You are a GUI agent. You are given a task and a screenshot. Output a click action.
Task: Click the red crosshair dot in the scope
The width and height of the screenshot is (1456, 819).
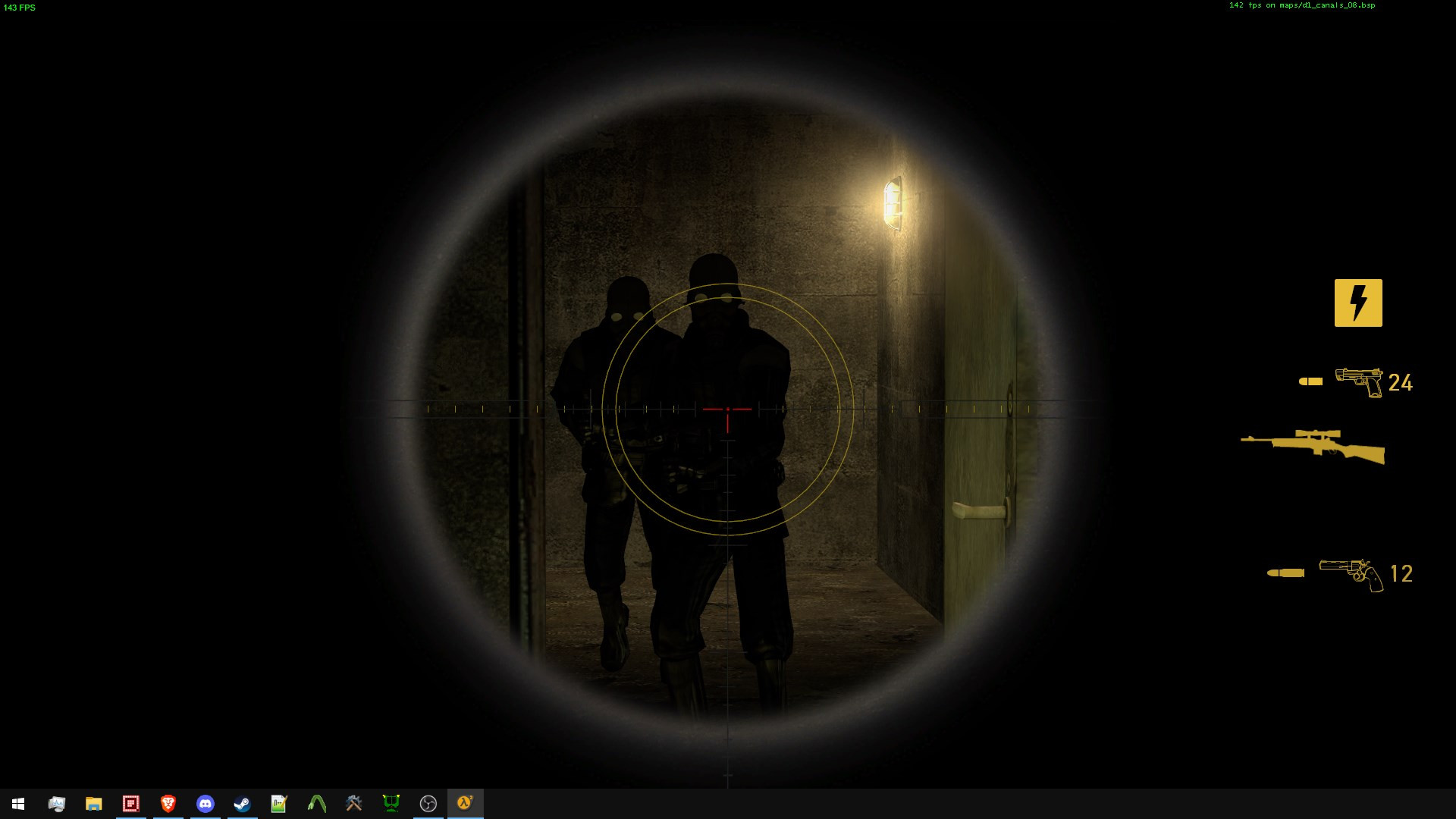pos(728,409)
